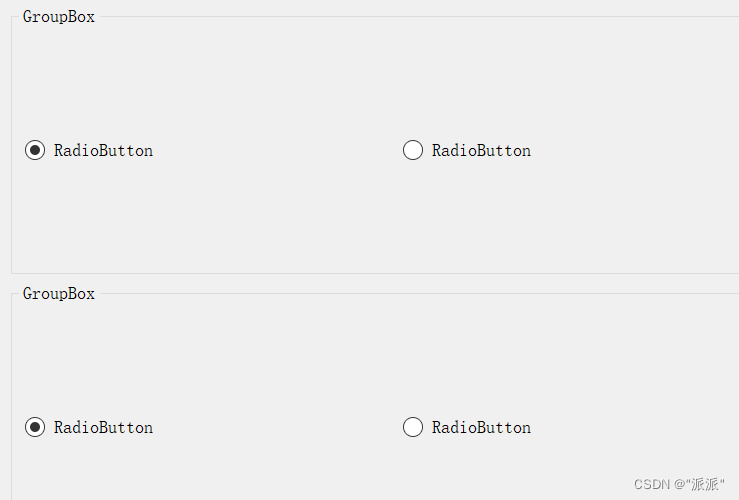
Task: Click the "派派" author name in the watermark
Action: [x=705, y=484]
